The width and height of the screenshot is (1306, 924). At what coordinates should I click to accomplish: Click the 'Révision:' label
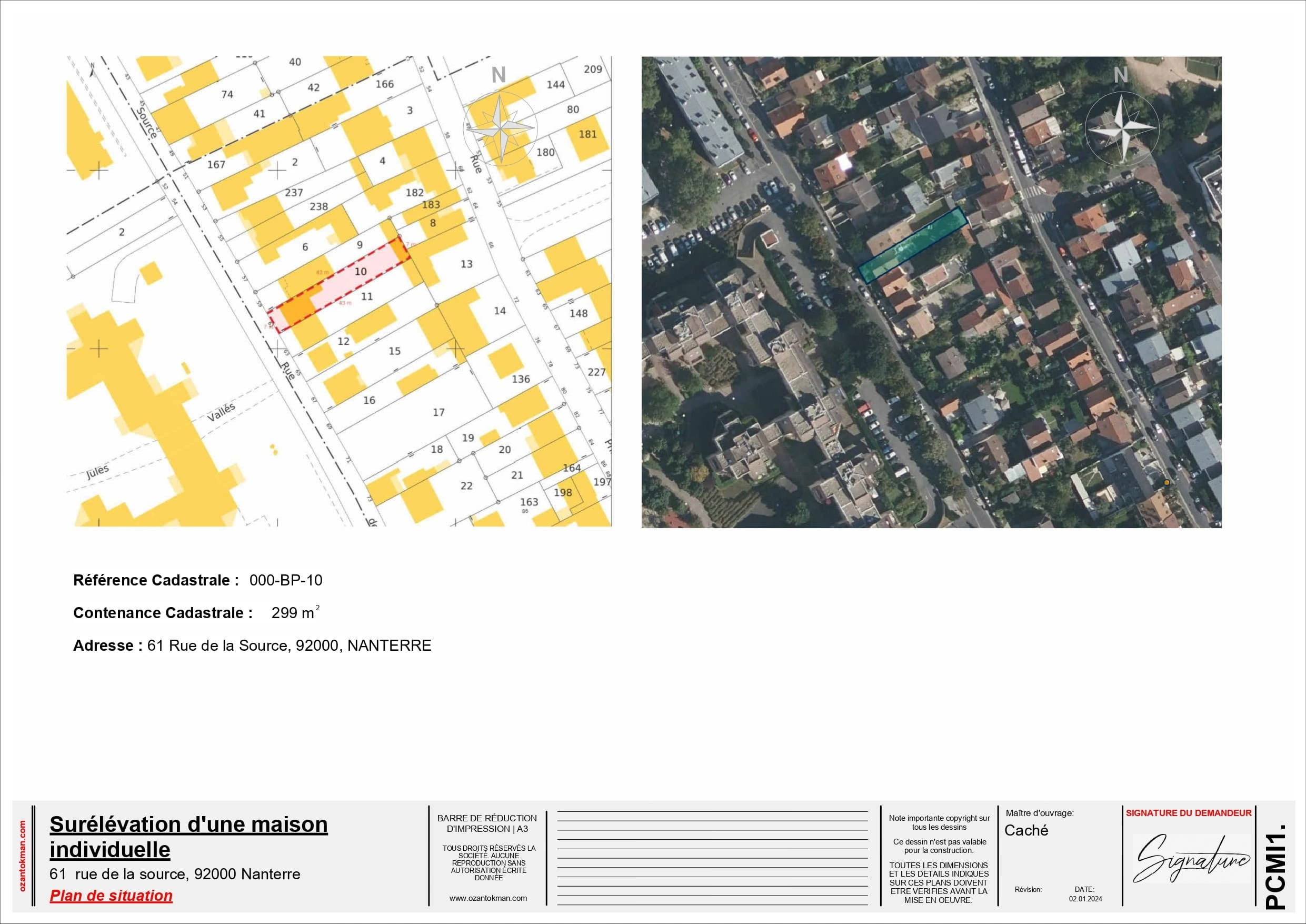pyautogui.click(x=1028, y=889)
